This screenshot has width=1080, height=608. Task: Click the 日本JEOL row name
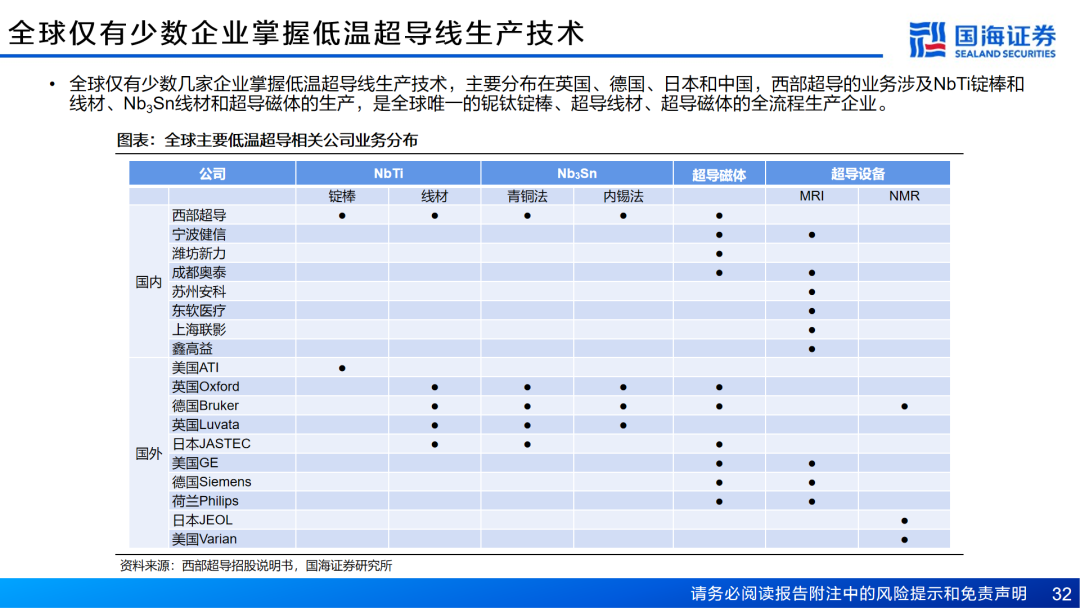click(x=202, y=520)
